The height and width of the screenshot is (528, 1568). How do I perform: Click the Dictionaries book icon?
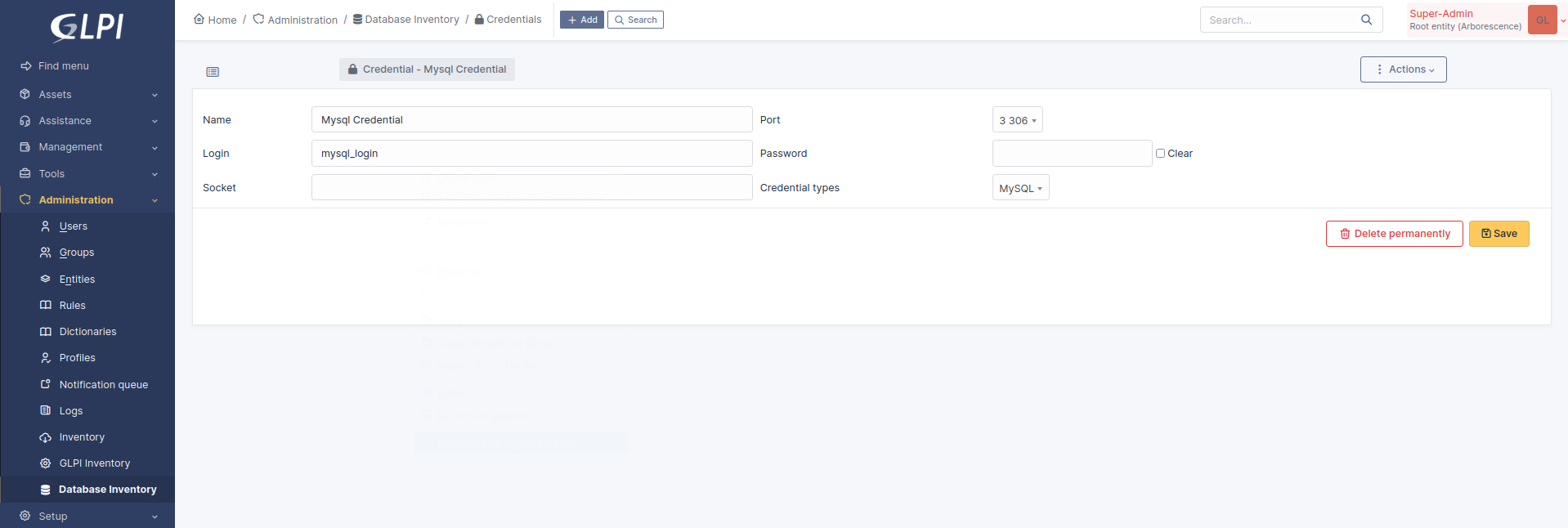coord(46,332)
